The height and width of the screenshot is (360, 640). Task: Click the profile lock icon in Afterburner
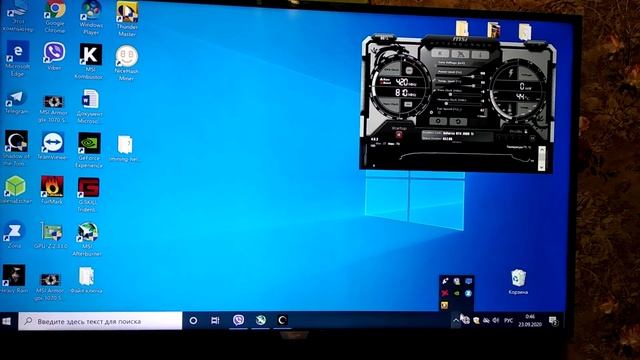click(525, 131)
